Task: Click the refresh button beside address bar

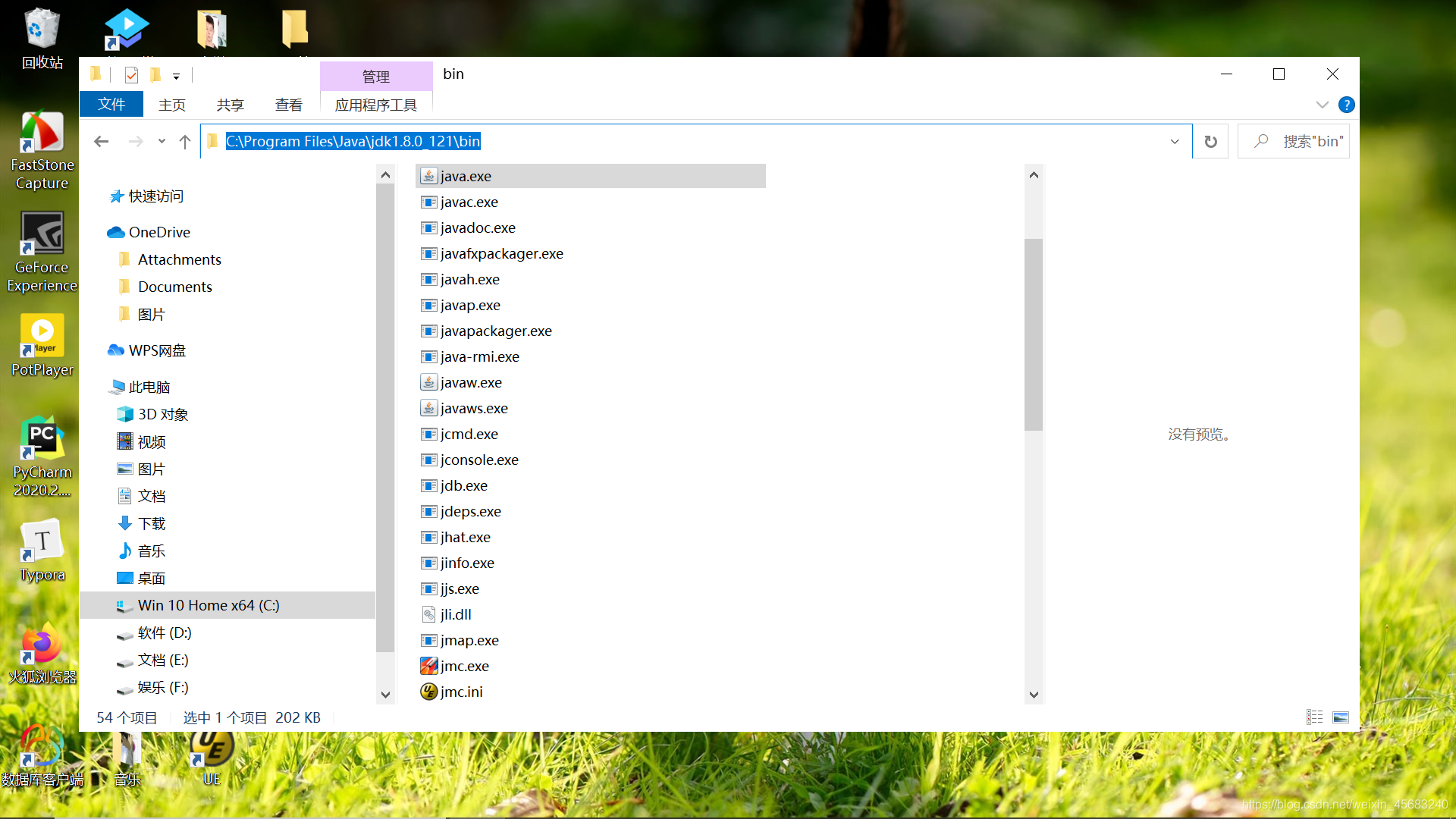Action: pos(1211,142)
